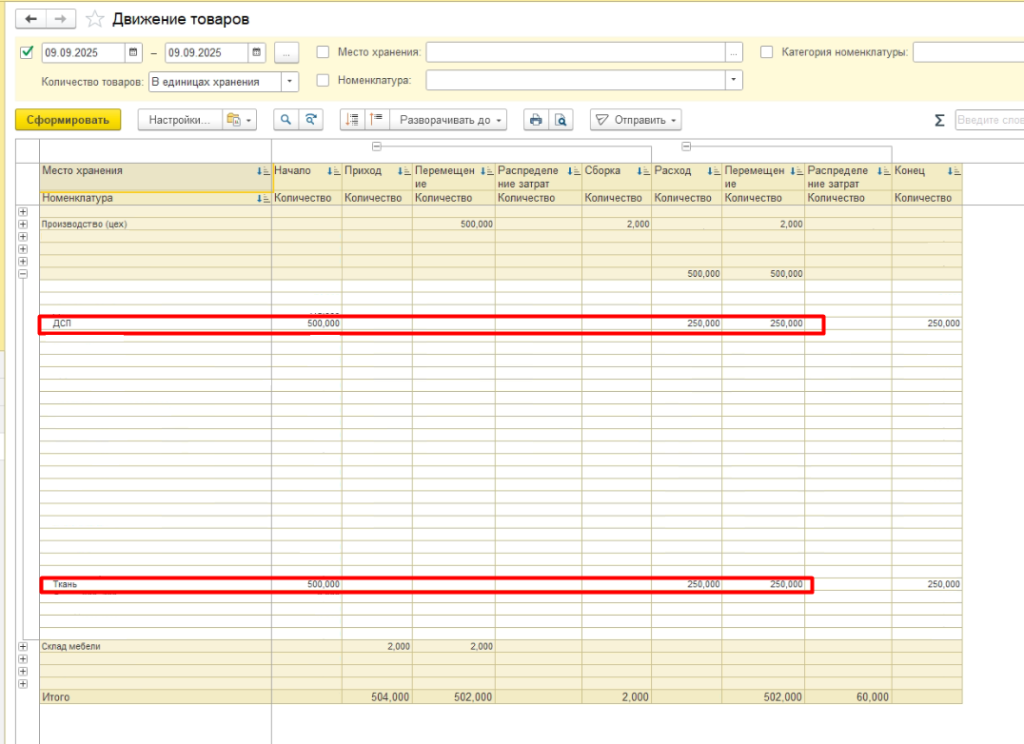The image size is (1024, 744).
Task: Go back with the left arrow button
Action: click(x=31, y=19)
